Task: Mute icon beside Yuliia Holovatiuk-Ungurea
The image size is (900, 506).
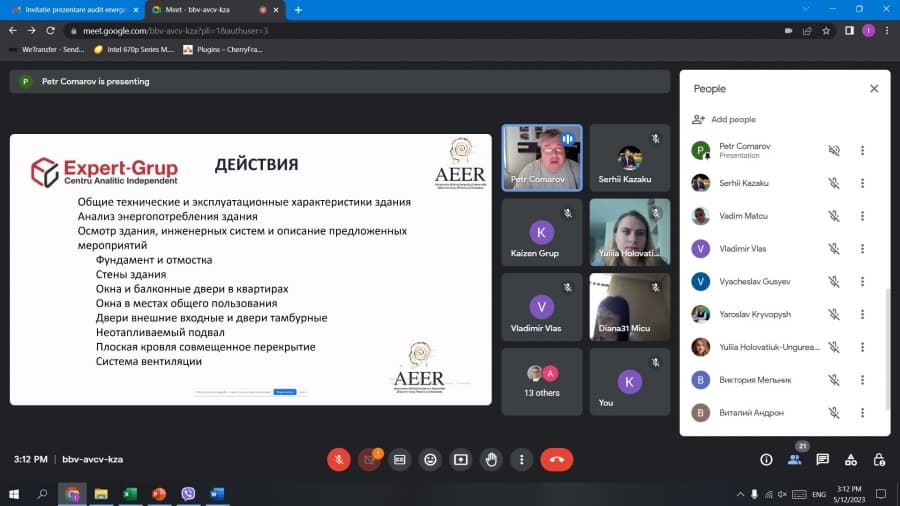Action: tap(834, 347)
